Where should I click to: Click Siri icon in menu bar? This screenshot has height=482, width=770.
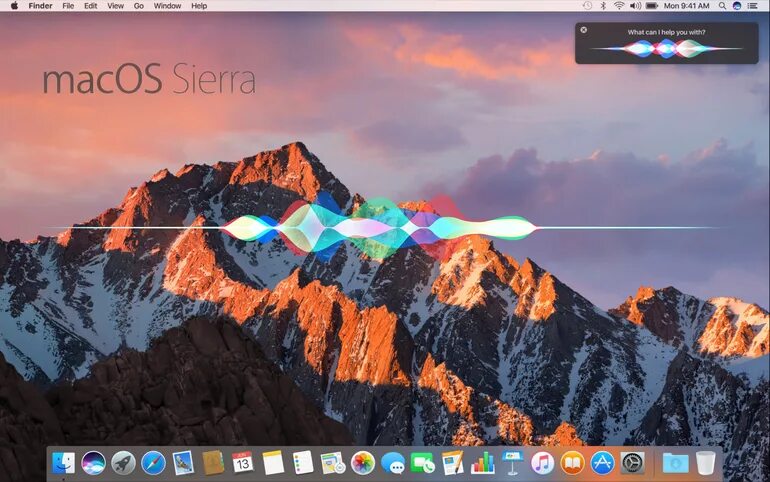737,6
